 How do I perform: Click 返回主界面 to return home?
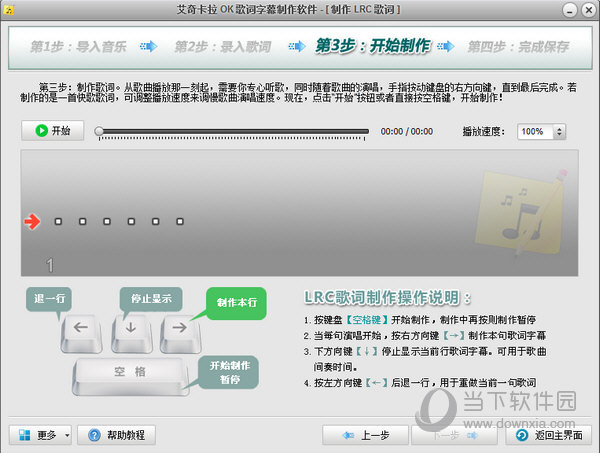pos(548,435)
